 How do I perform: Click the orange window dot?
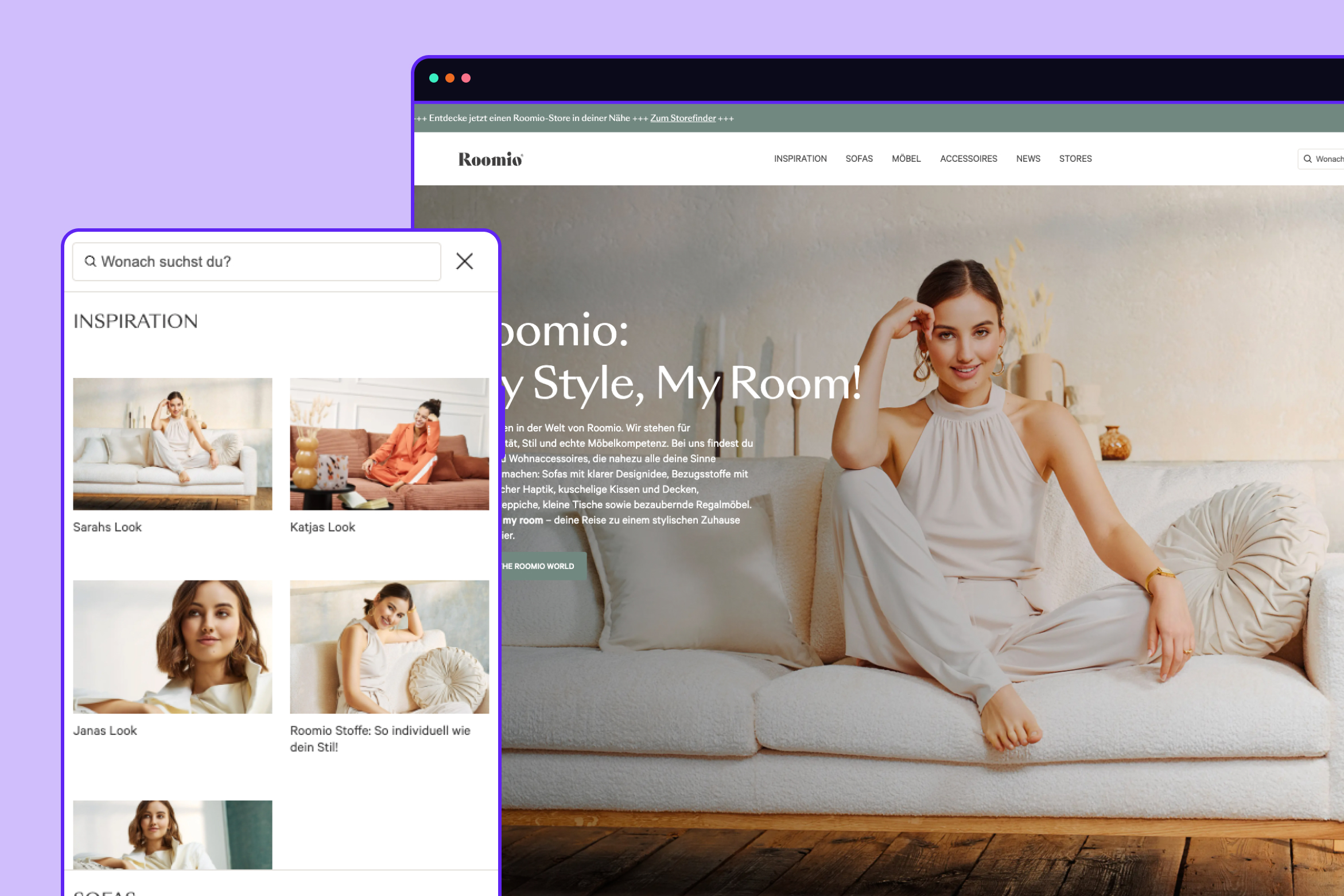(x=450, y=78)
